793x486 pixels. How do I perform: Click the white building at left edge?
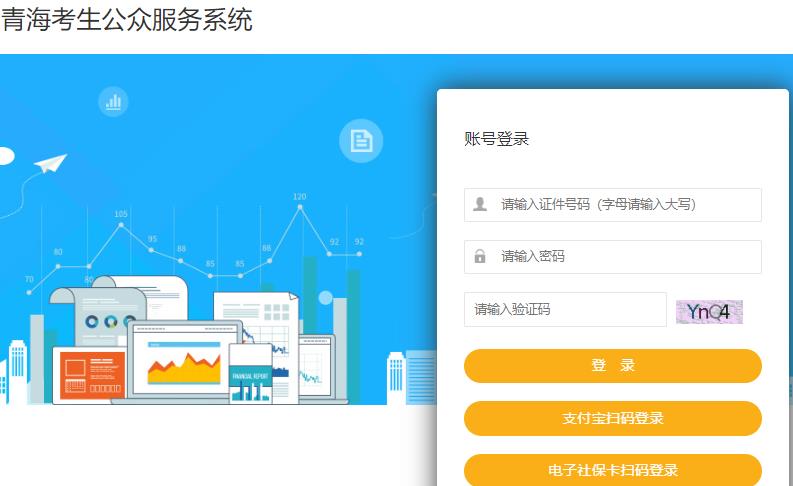[18, 372]
